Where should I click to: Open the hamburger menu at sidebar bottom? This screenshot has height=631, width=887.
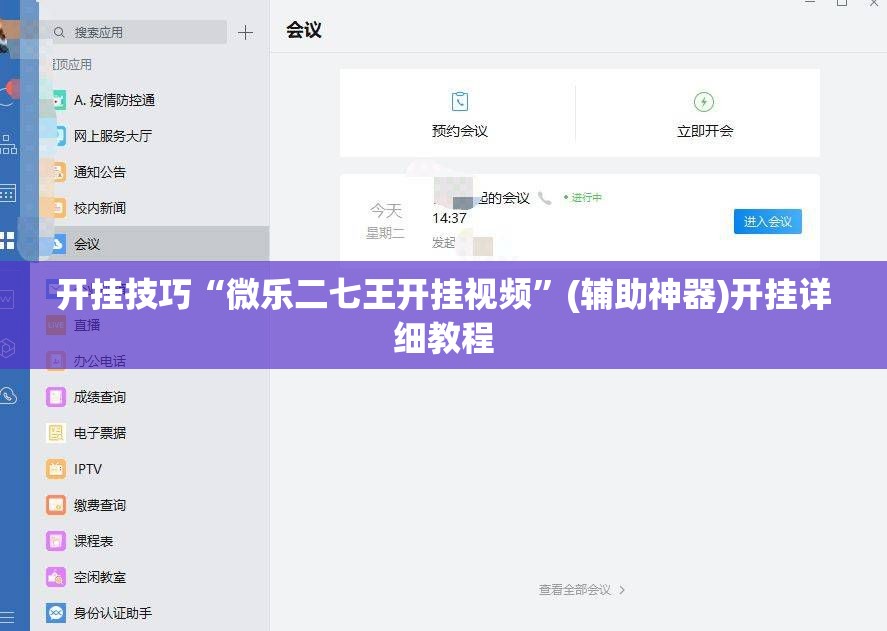coord(7,617)
